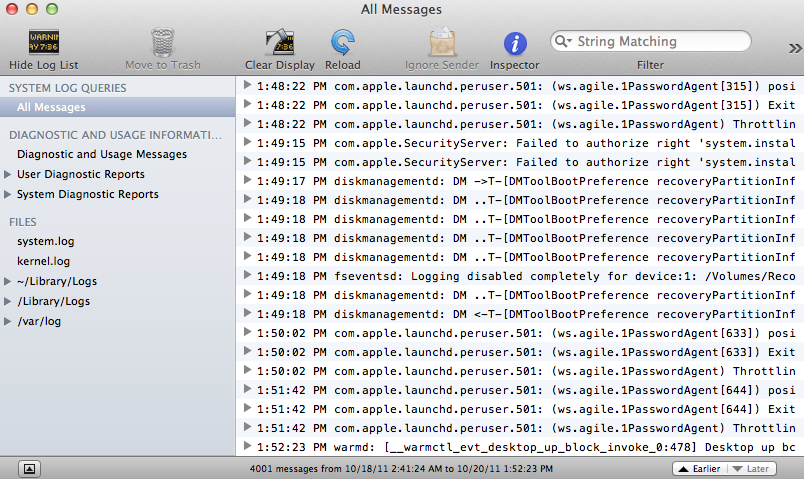Select the System Diagnostic Reports item
The width and height of the screenshot is (804, 479).
coord(88,194)
